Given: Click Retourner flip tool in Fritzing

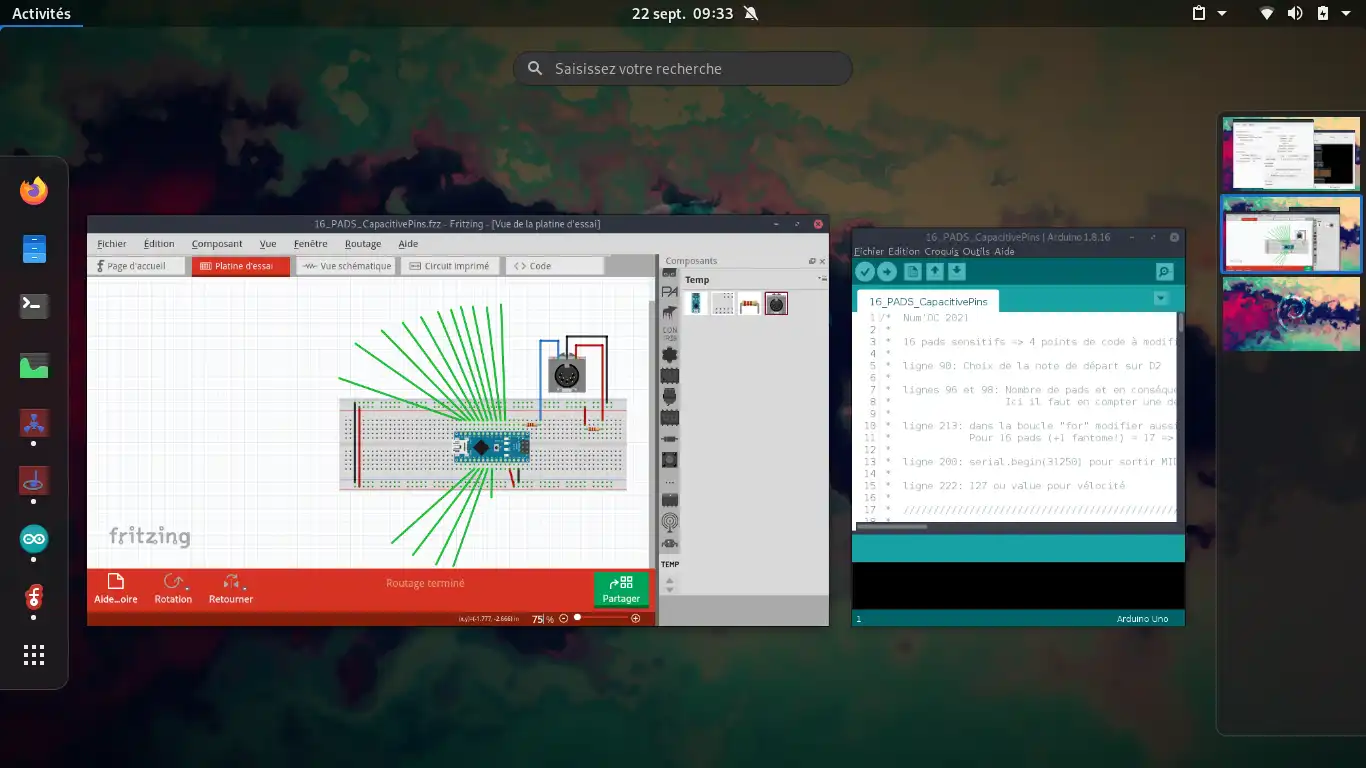Looking at the screenshot, I should coord(231,588).
